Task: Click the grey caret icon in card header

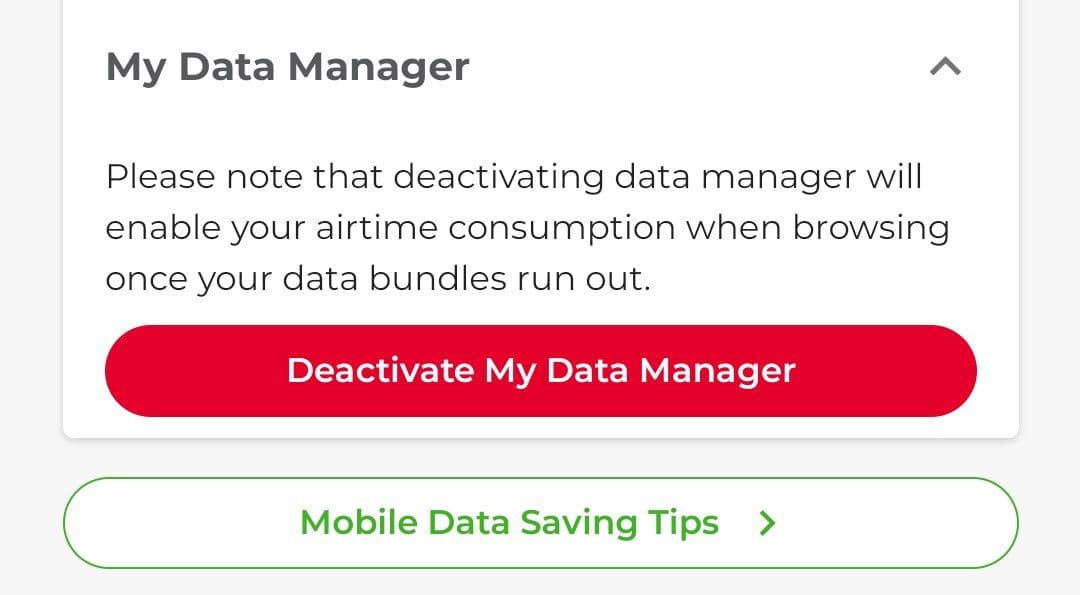Action: click(x=945, y=67)
